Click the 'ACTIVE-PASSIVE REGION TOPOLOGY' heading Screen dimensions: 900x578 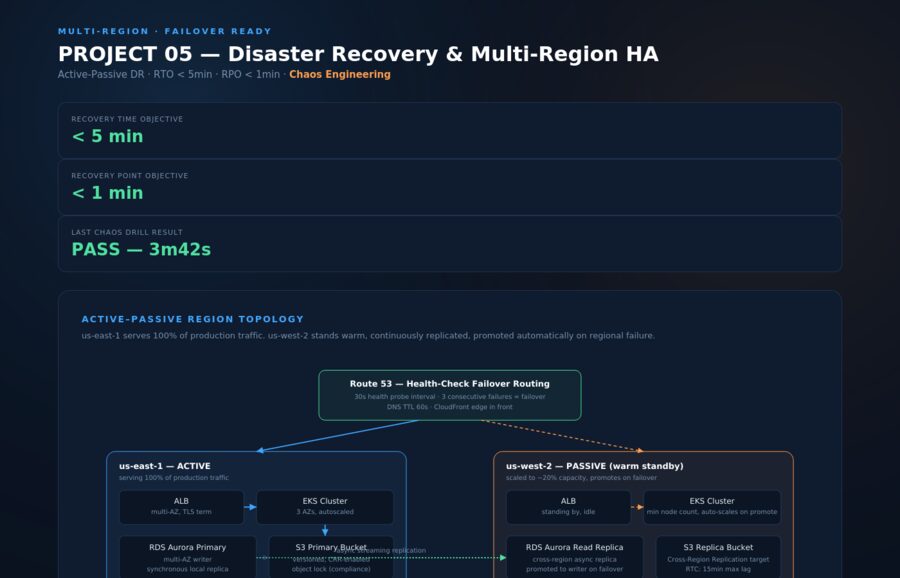click(192, 319)
